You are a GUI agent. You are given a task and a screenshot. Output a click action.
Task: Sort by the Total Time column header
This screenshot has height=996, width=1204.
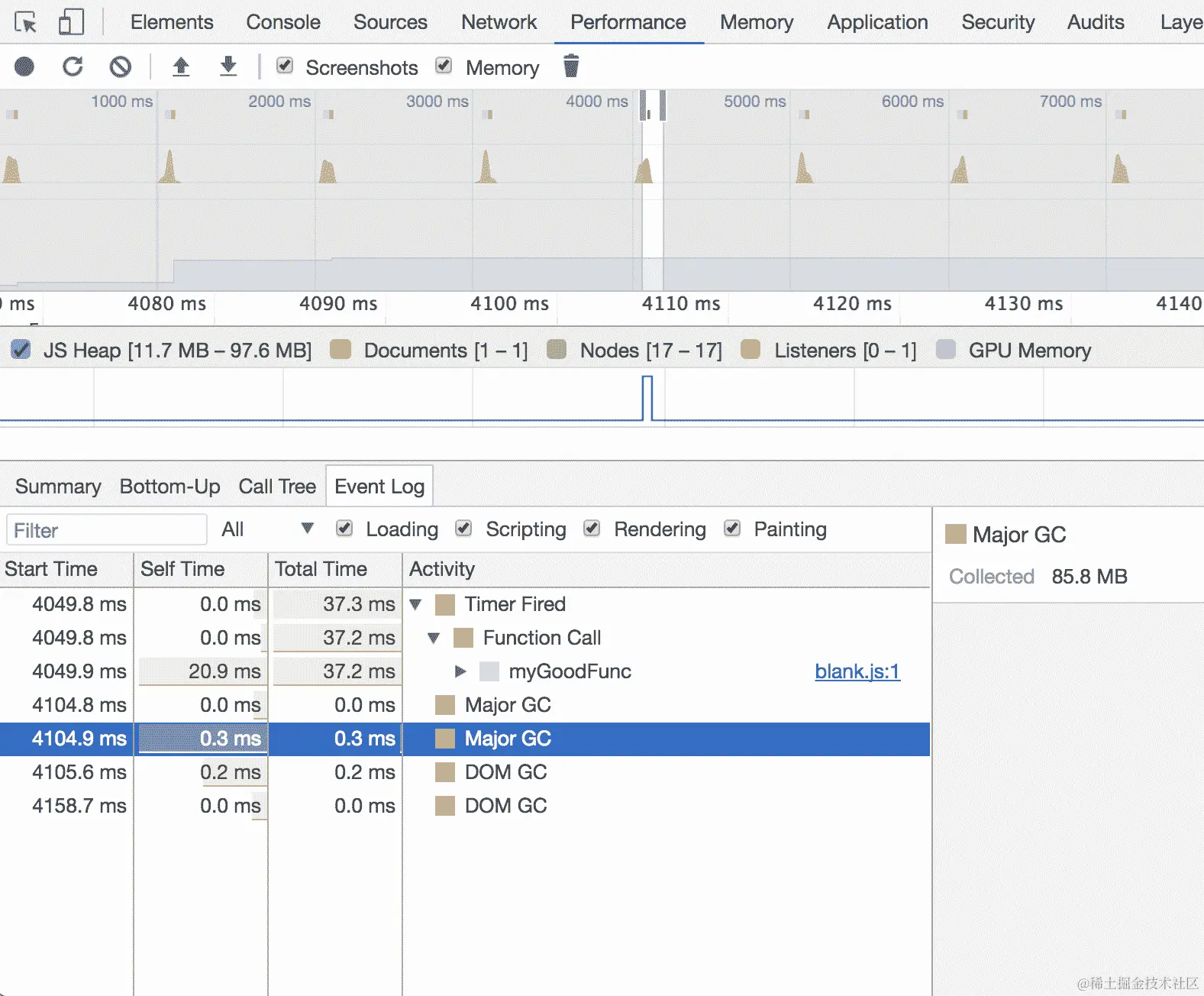pos(335,569)
